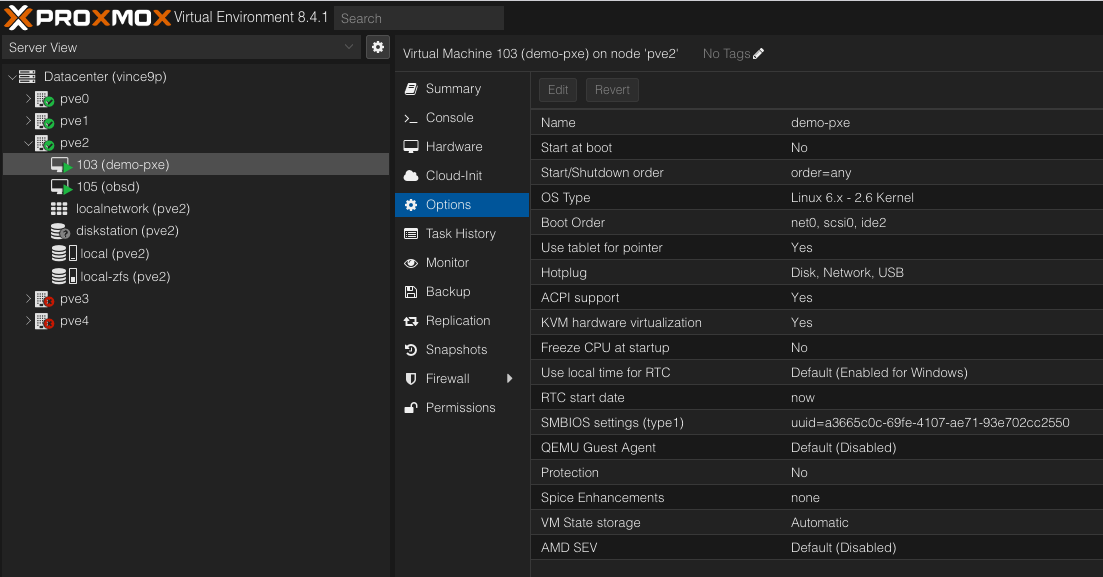Expand the pve3 node
Image resolution: width=1103 pixels, height=577 pixels.
[29, 298]
